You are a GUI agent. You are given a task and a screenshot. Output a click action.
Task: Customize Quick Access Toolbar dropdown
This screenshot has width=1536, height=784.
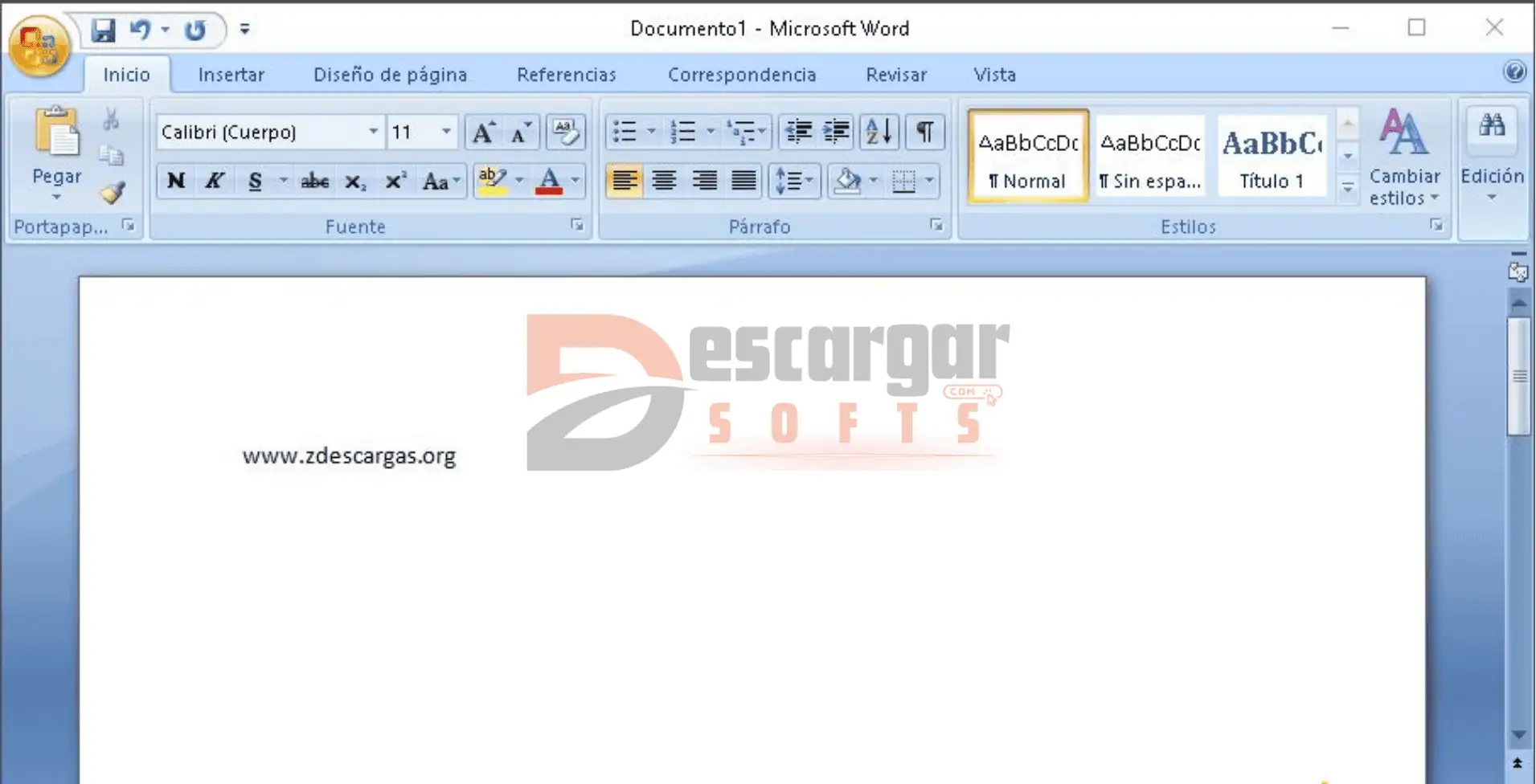[244, 30]
